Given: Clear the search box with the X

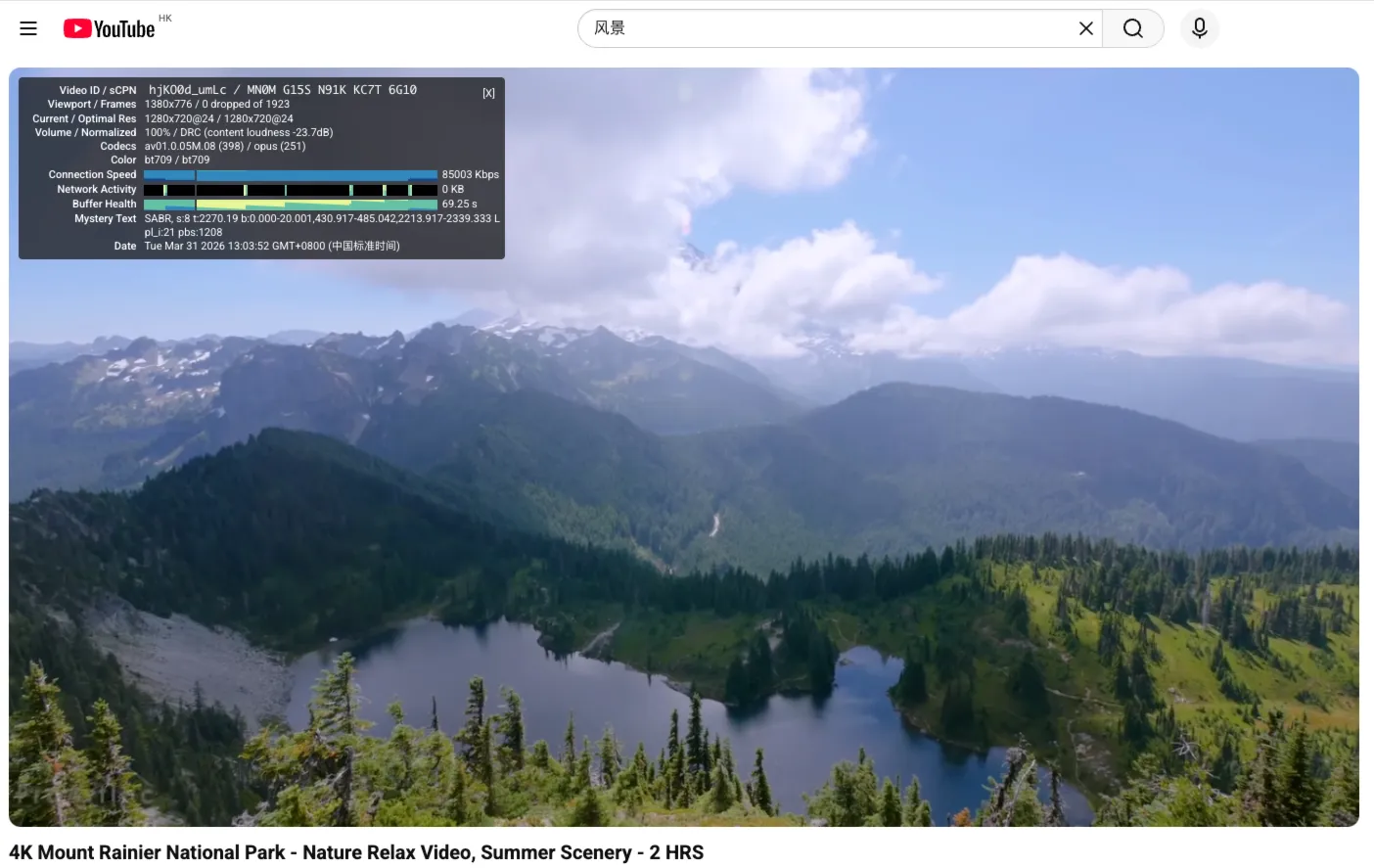Looking at the screenshot, I should click(x=1085, y=28).
